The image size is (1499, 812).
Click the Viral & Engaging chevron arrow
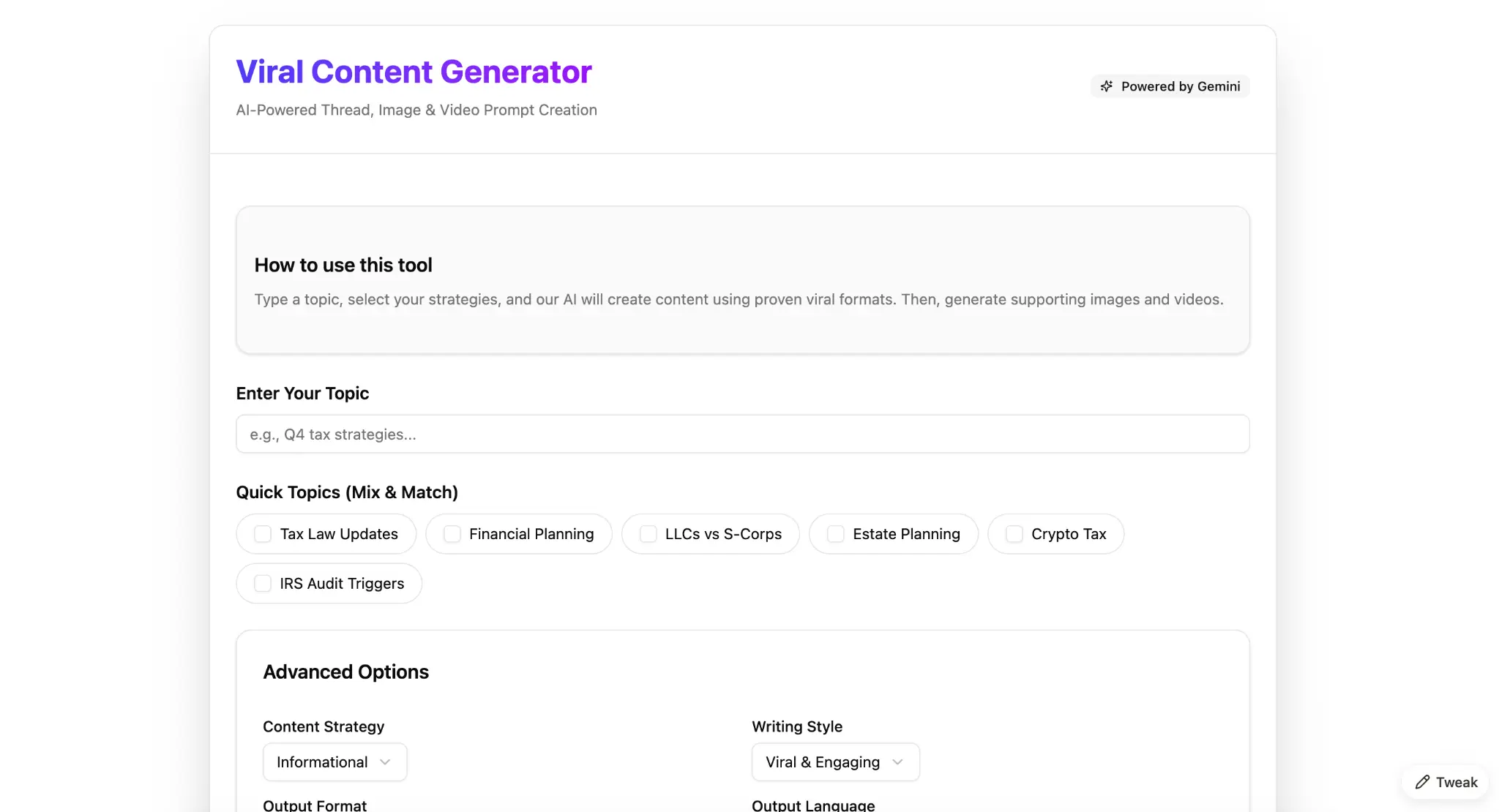coord(897,762)
